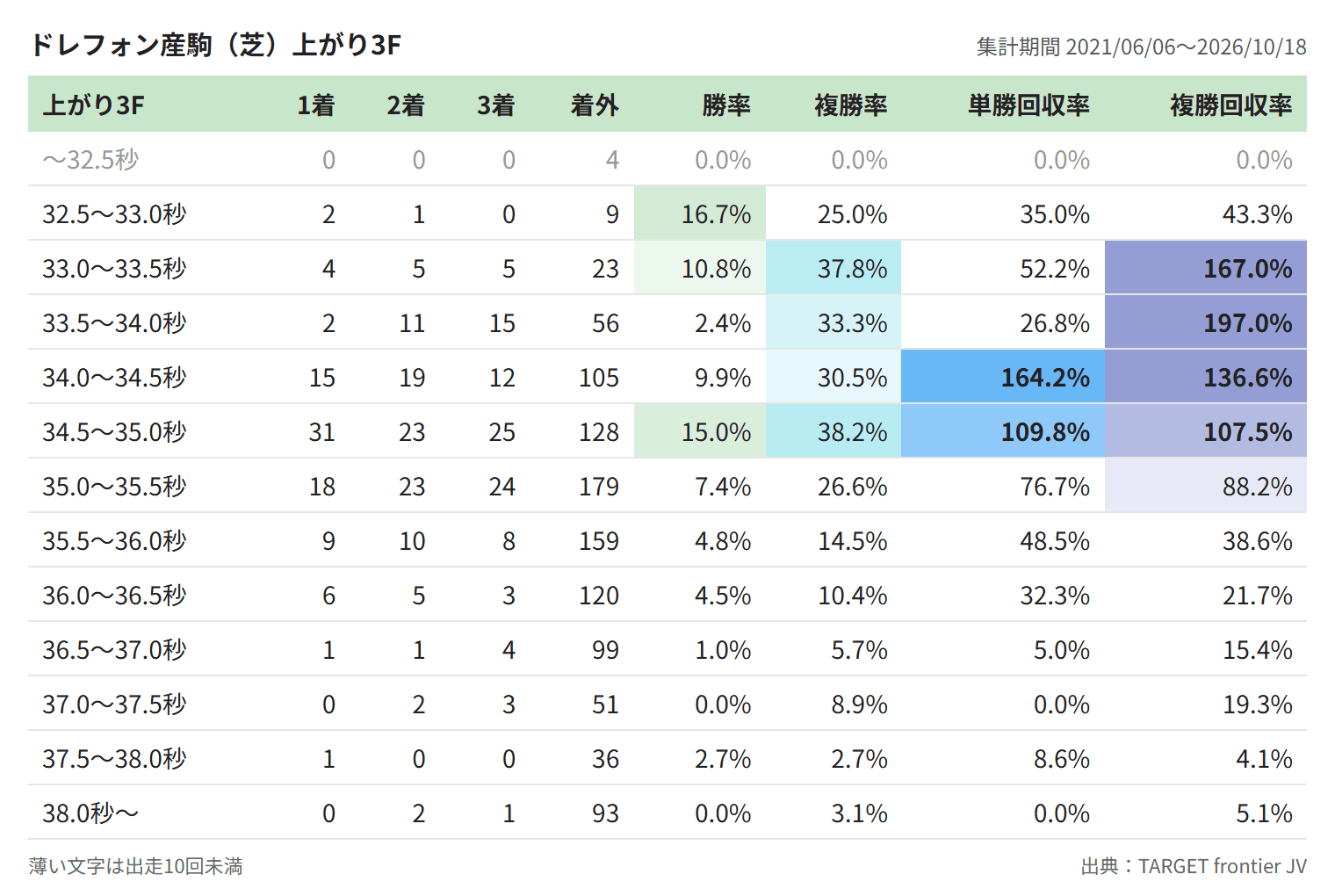Viewport: 1335px width, 896px height.
Task: Select the 38.2% cyan highlighted cell
Action: click(833, 431)
